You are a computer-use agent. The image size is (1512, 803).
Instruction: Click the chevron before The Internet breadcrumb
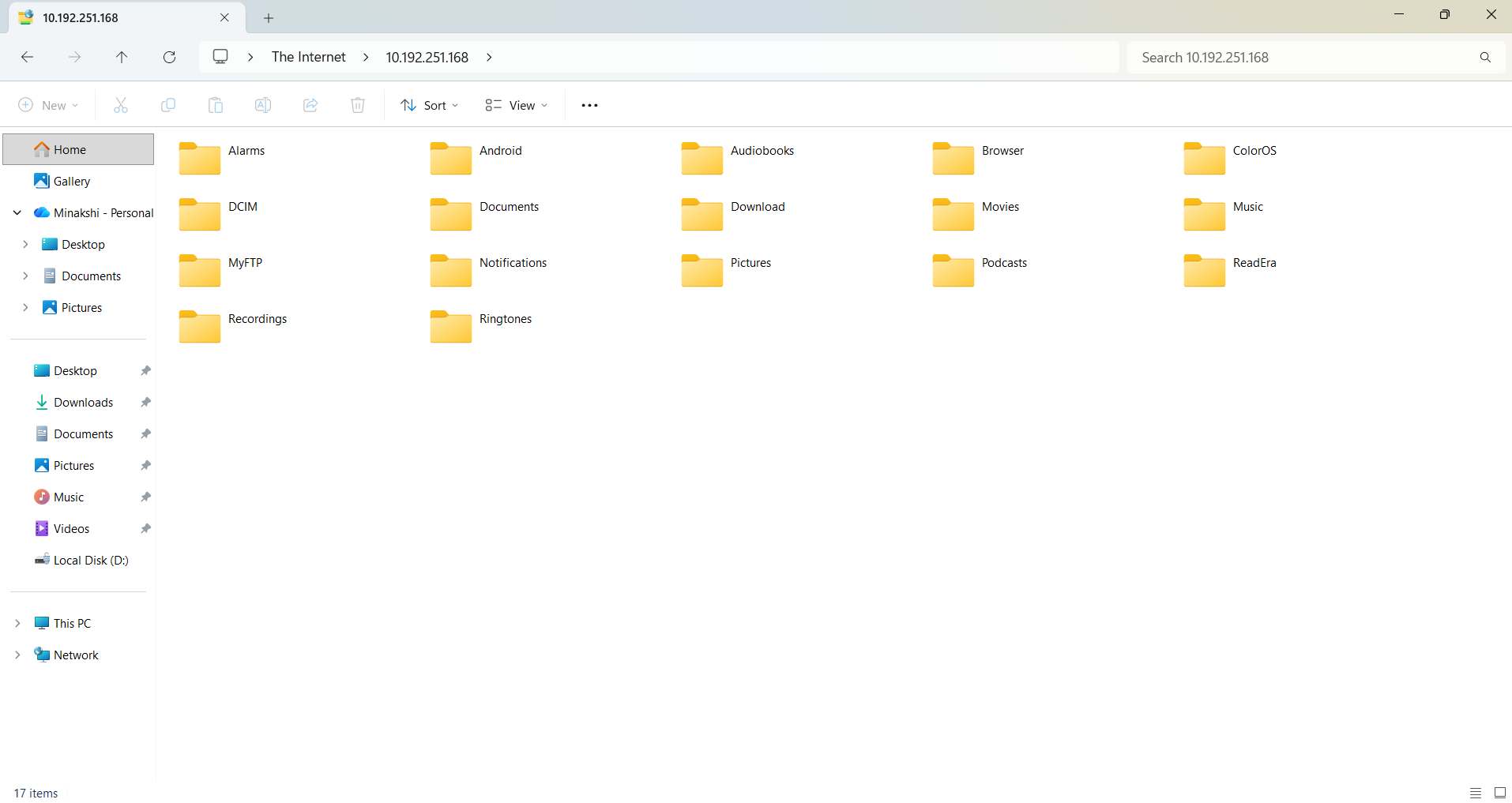click(250, 57)
